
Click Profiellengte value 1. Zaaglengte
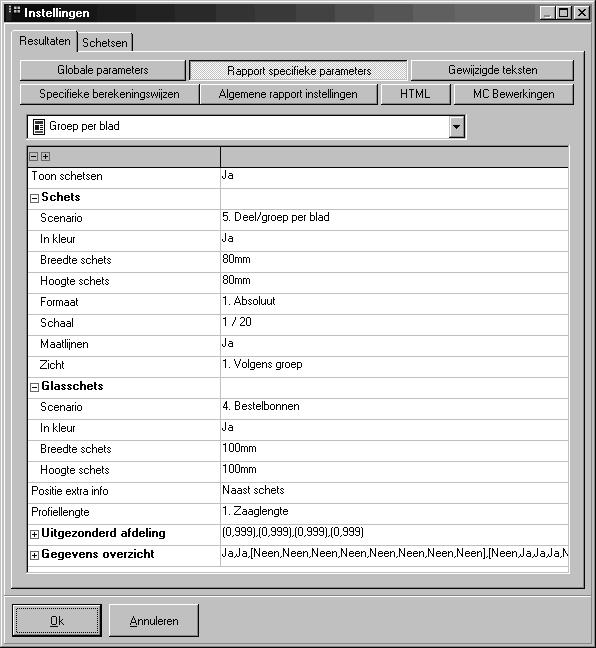[255, 511]
